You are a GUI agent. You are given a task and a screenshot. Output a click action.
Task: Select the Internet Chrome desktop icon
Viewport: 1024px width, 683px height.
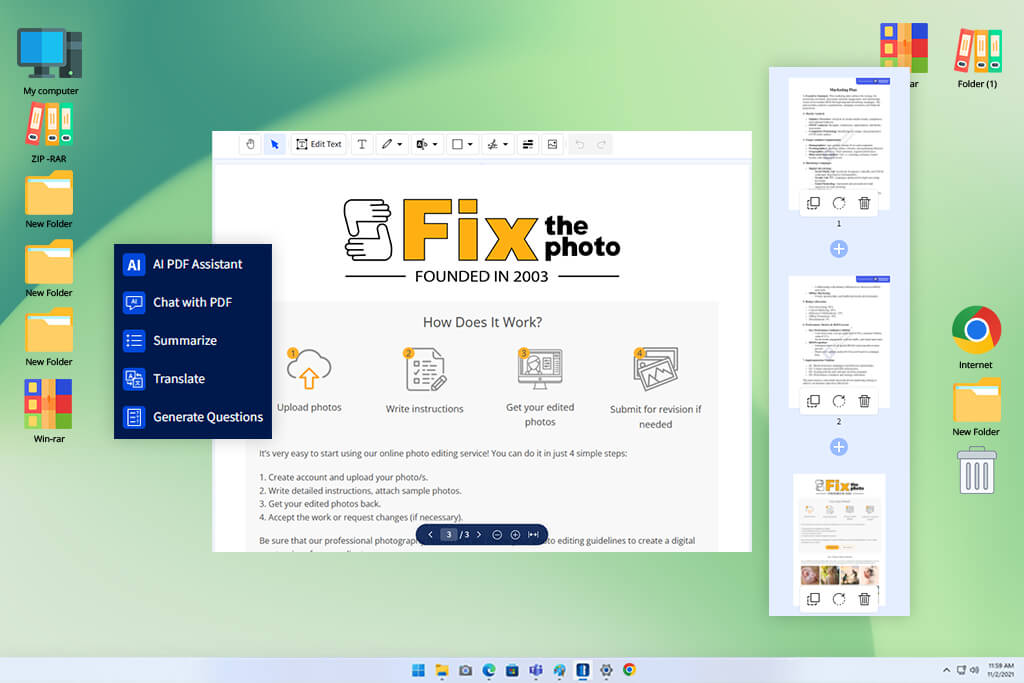coord(976,338)
